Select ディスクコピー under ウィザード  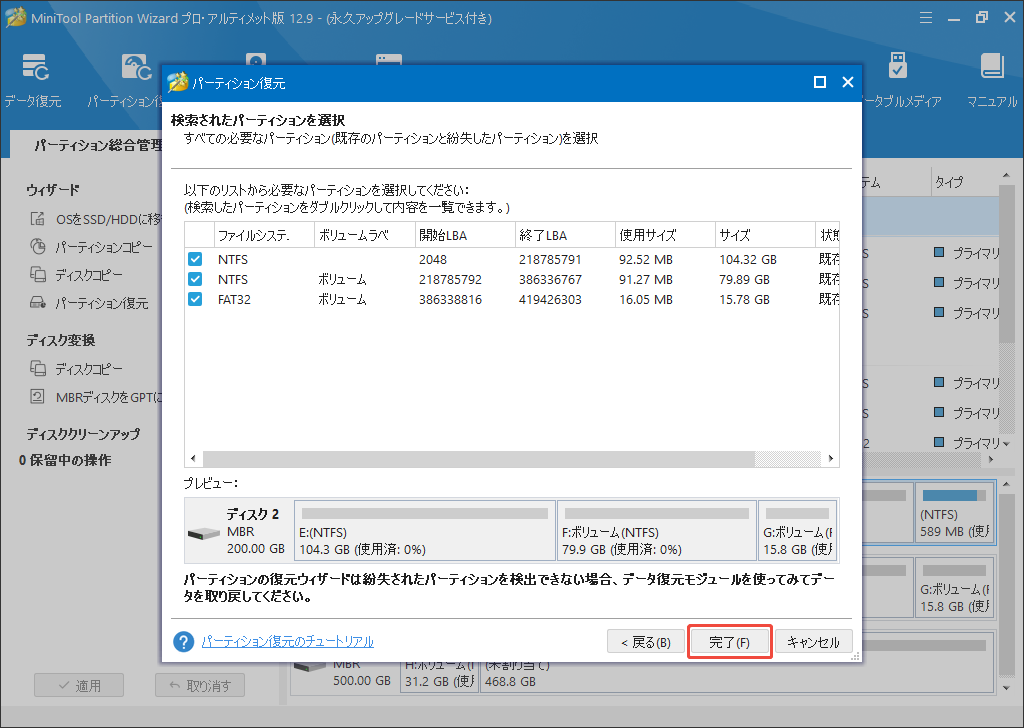(76, 275)
